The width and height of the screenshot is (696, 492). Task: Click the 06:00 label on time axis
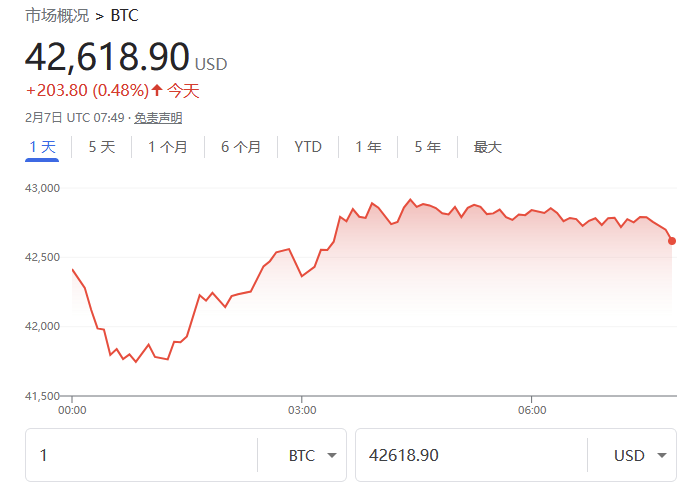532,410
